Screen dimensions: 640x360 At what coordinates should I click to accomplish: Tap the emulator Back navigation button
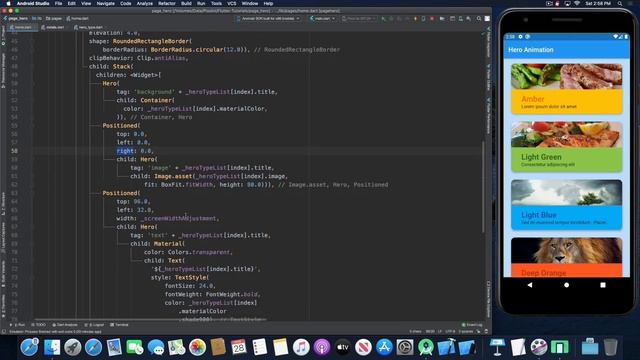click(530, 285)
